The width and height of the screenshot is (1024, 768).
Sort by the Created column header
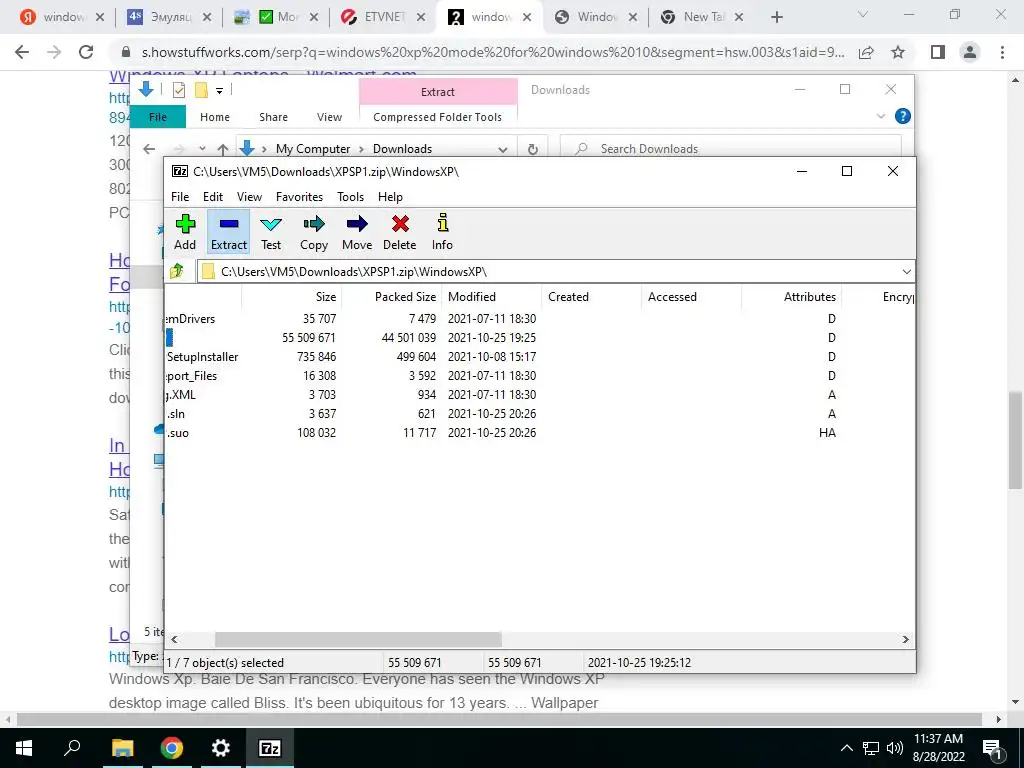tap(591, 296)
